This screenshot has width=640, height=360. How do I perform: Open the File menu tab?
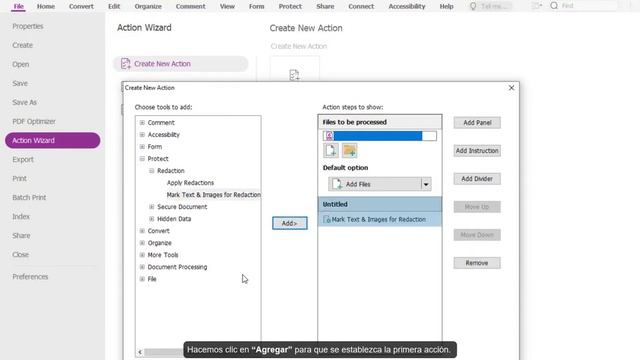pos(18,6)
